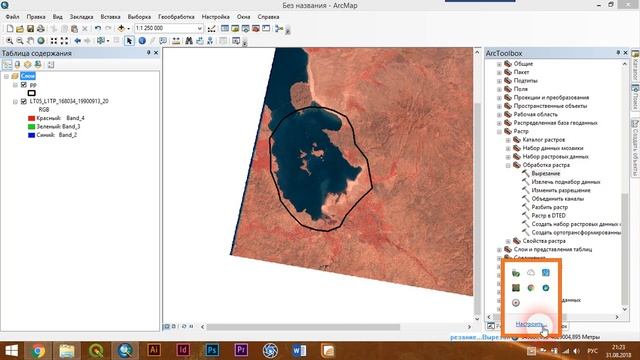Open Разбить растр tool
640x360 pixels.
coord(549,207)
